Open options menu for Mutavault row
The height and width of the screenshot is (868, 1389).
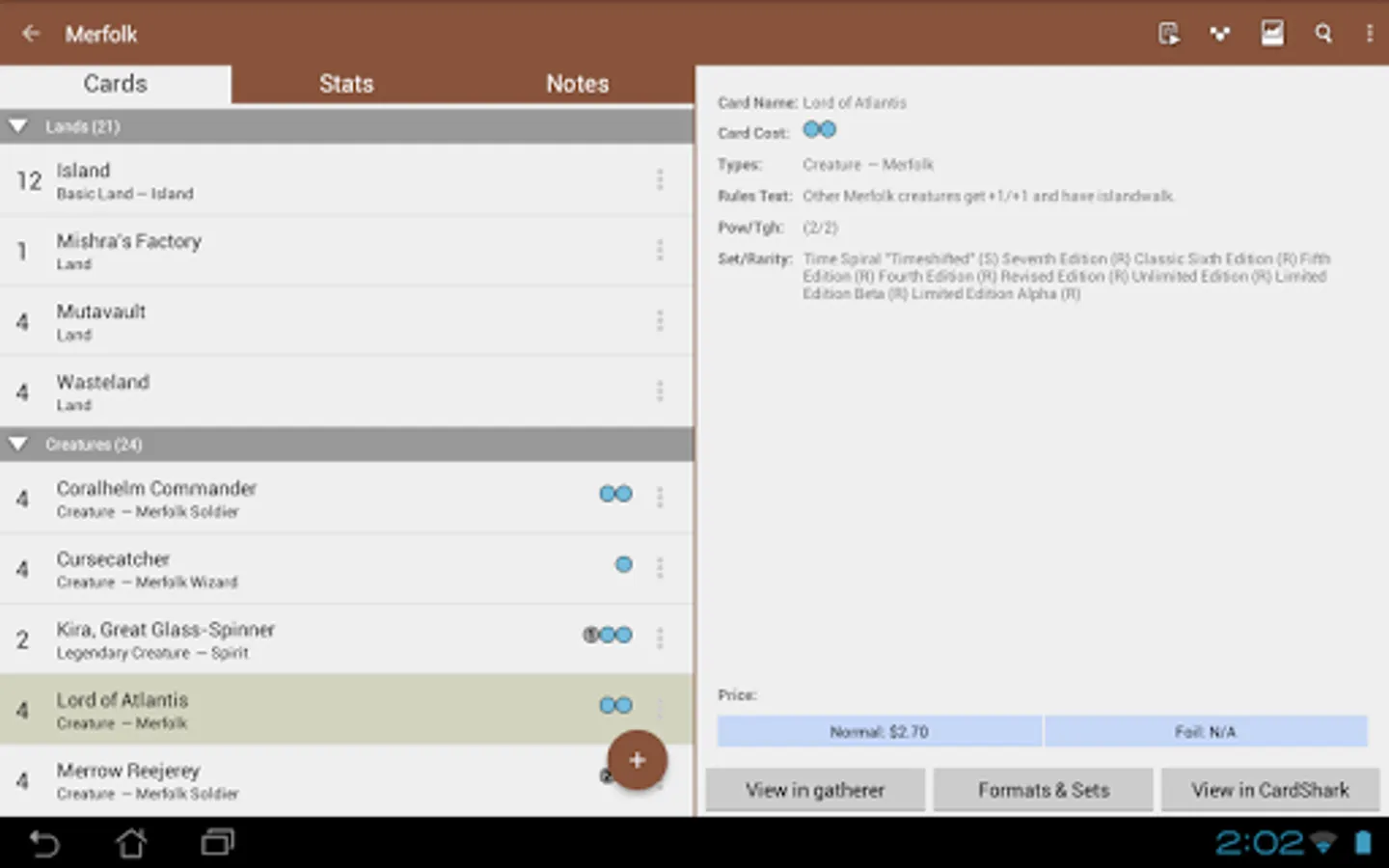660,320
